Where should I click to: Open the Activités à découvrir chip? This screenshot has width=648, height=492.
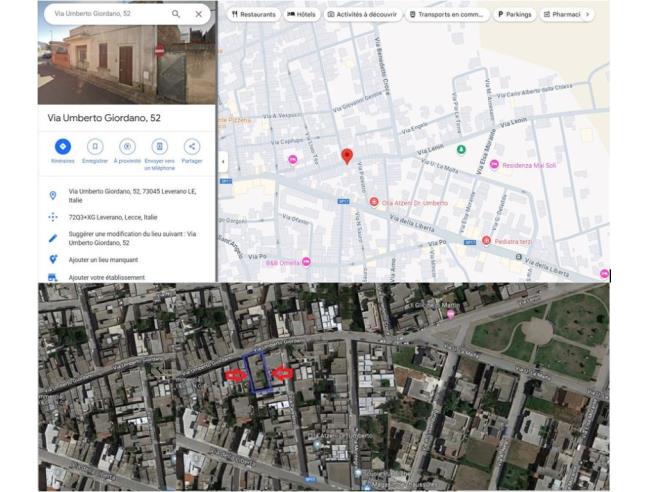click(x=362, y=15)
